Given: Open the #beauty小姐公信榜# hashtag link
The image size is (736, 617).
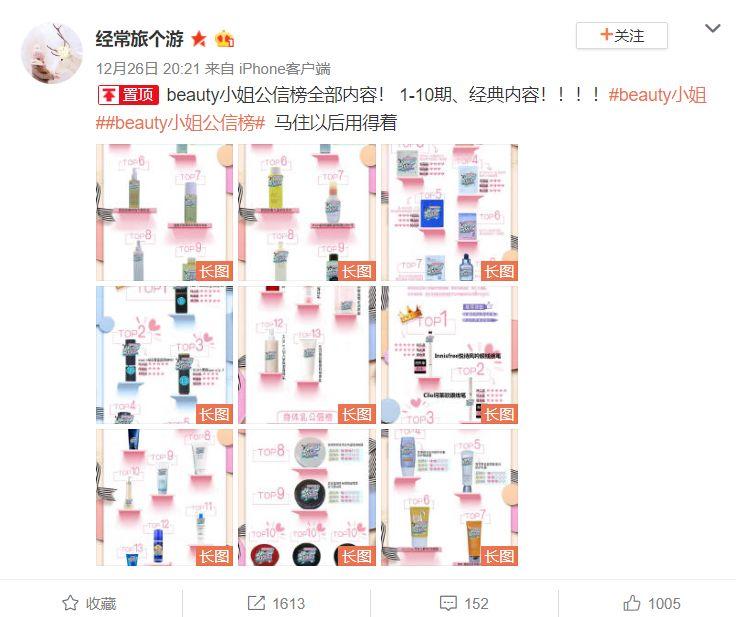Looking at the screenshot, I should click(x=181, y=123).
